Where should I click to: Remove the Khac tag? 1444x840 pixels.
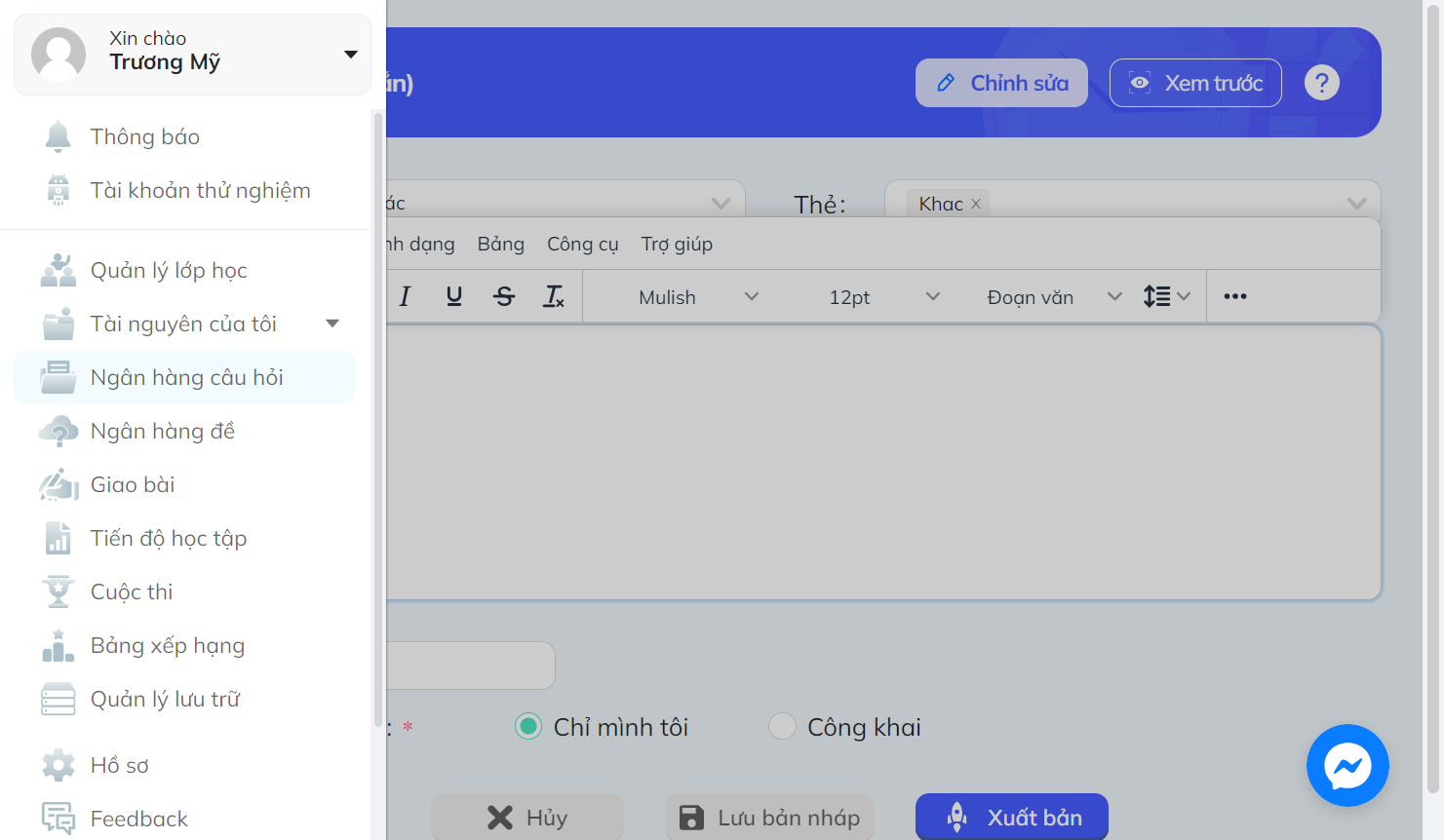[x=976, y=204]
